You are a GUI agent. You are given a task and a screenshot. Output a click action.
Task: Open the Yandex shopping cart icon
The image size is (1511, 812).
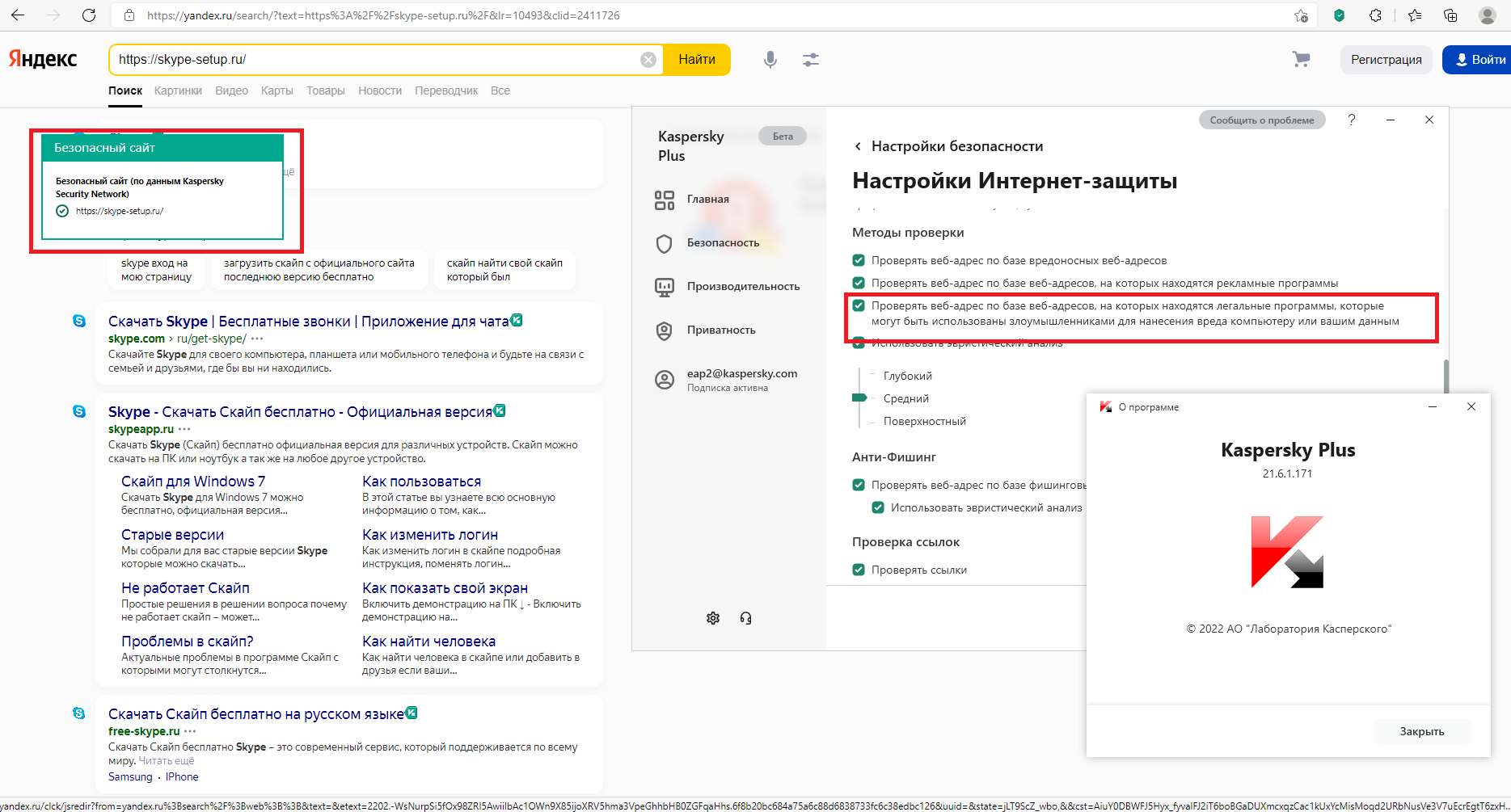pos(1301,59)
